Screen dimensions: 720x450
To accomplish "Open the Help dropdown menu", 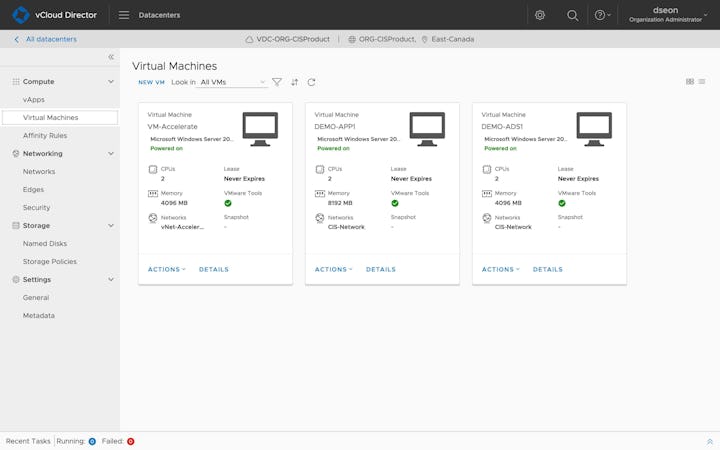I will click(x=603, y=15).
